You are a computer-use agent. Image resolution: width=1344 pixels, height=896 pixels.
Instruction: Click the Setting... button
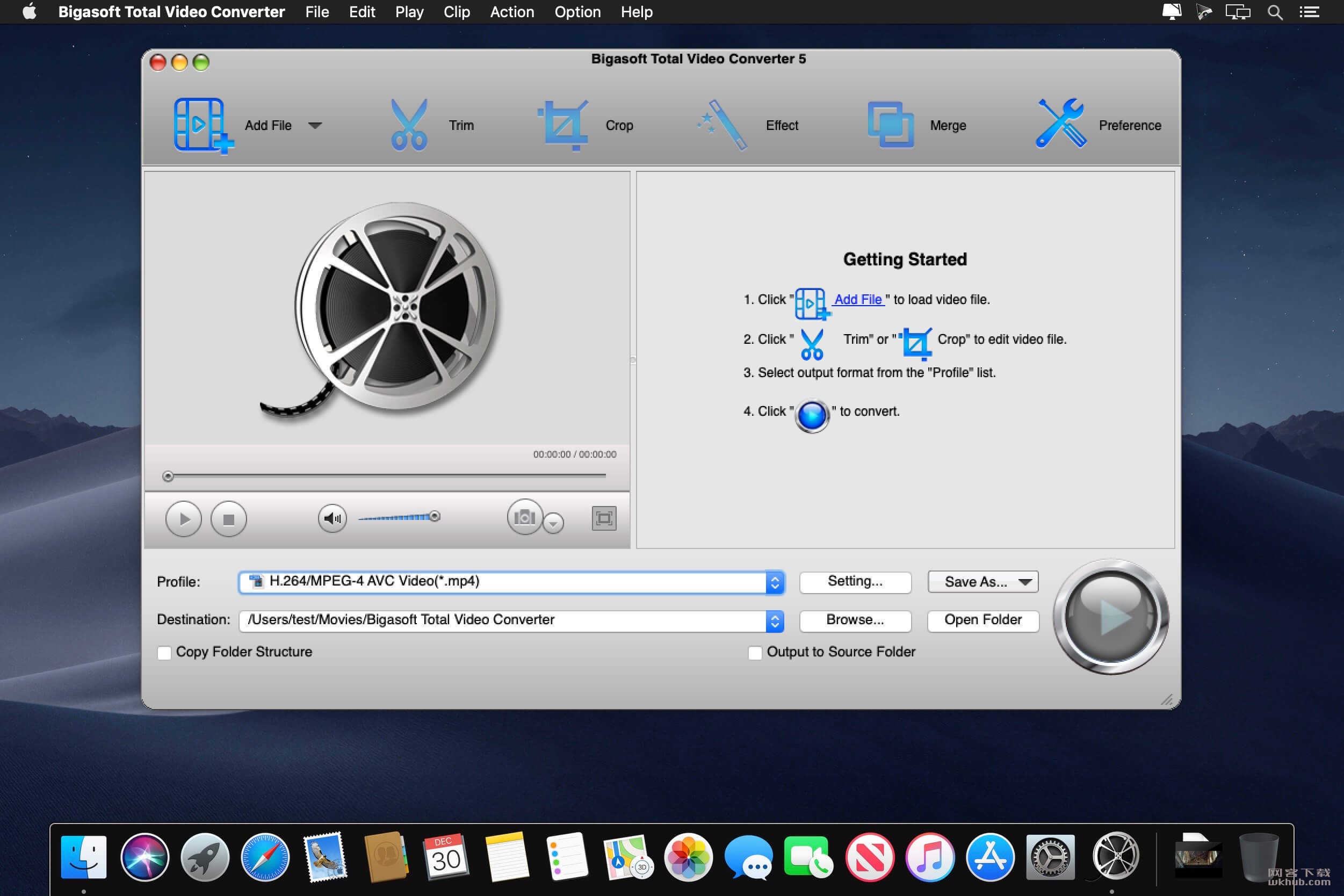[855, 582]
